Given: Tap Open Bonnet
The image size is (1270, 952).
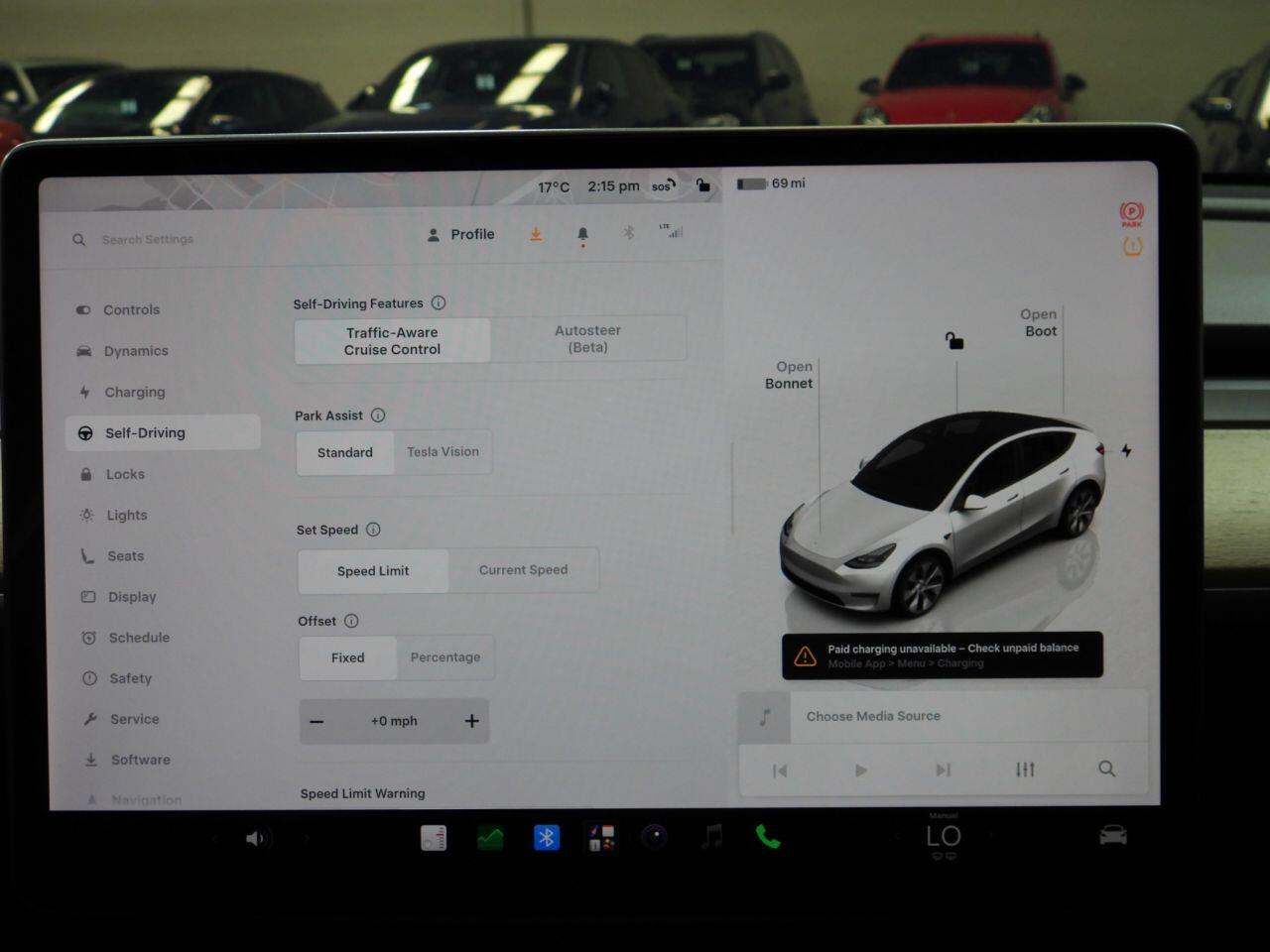Looking at the screenshot, I should tap(789, 375).
